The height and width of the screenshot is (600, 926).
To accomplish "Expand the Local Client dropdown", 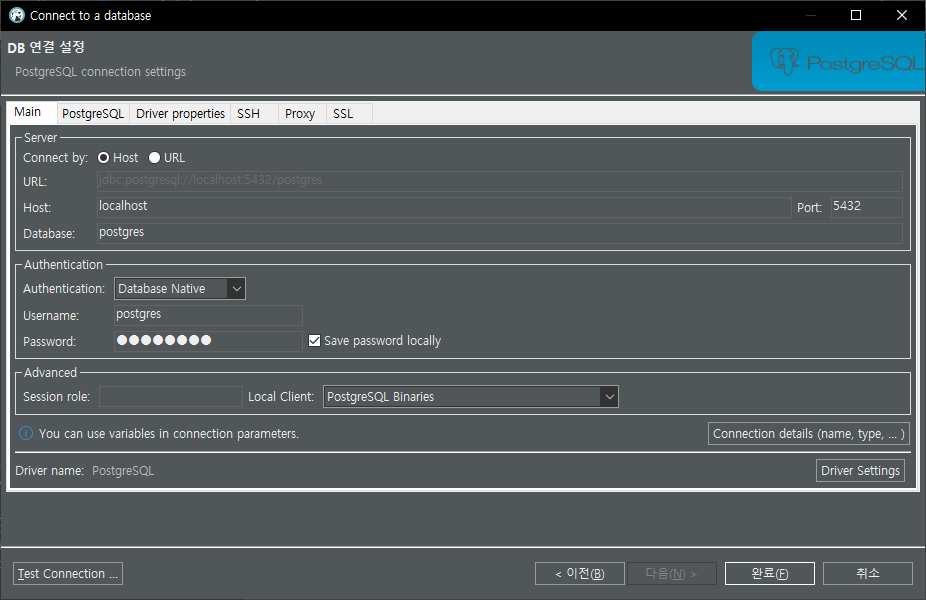I will (471, 397).
